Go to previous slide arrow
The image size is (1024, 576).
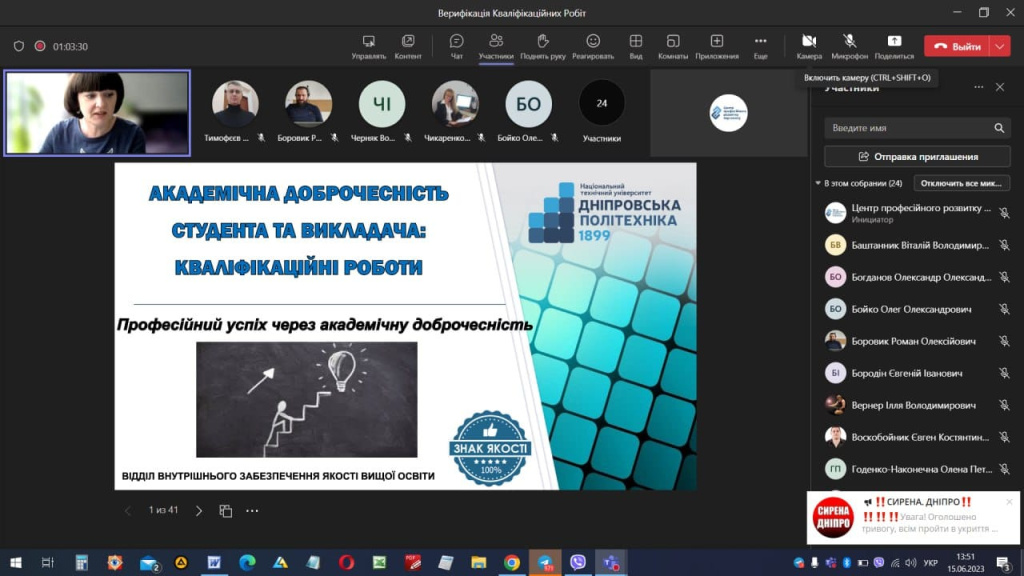point(128,511)
